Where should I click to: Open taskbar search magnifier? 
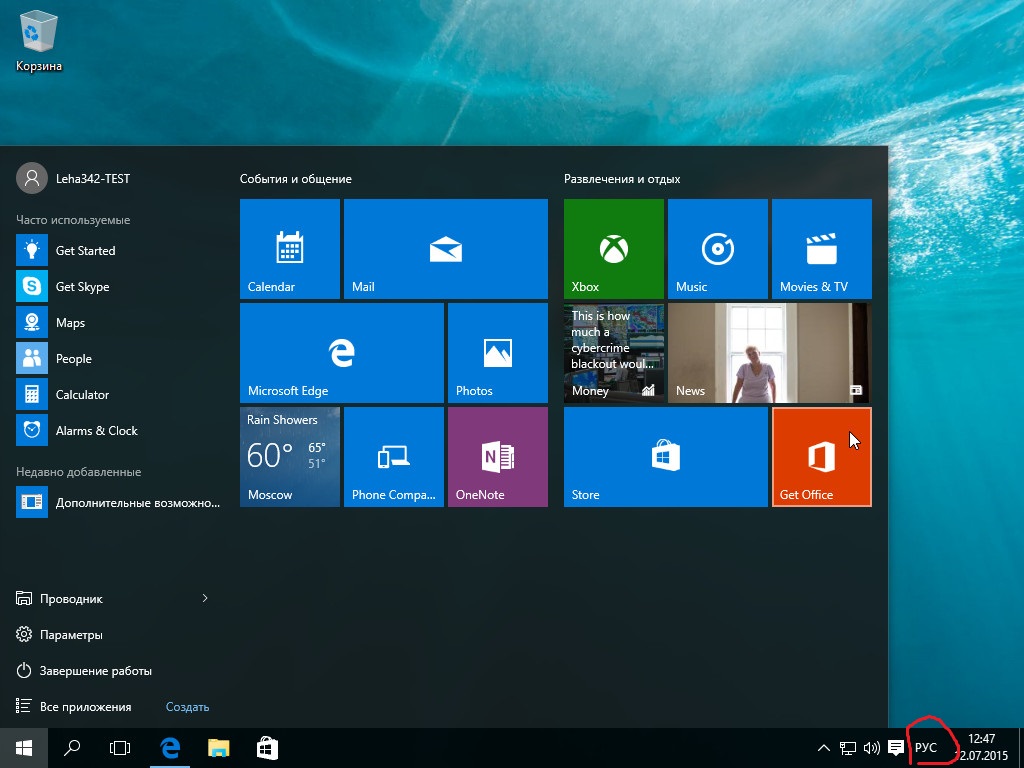72,748
